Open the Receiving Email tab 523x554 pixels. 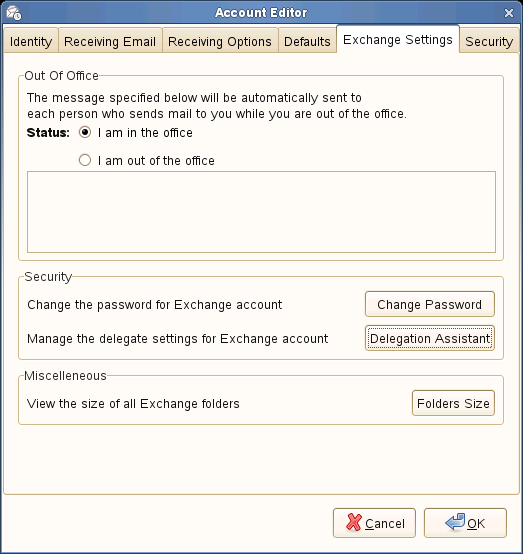pyautogui.click(x=110, y=41)
